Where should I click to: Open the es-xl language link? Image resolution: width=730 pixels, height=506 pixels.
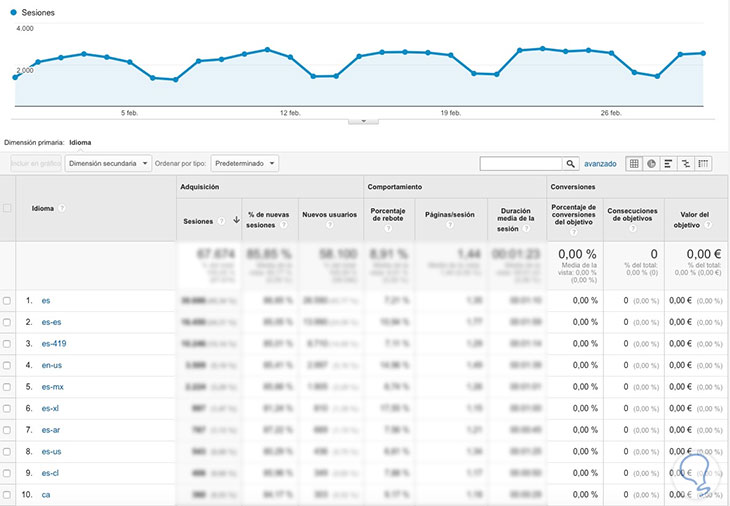50,408
